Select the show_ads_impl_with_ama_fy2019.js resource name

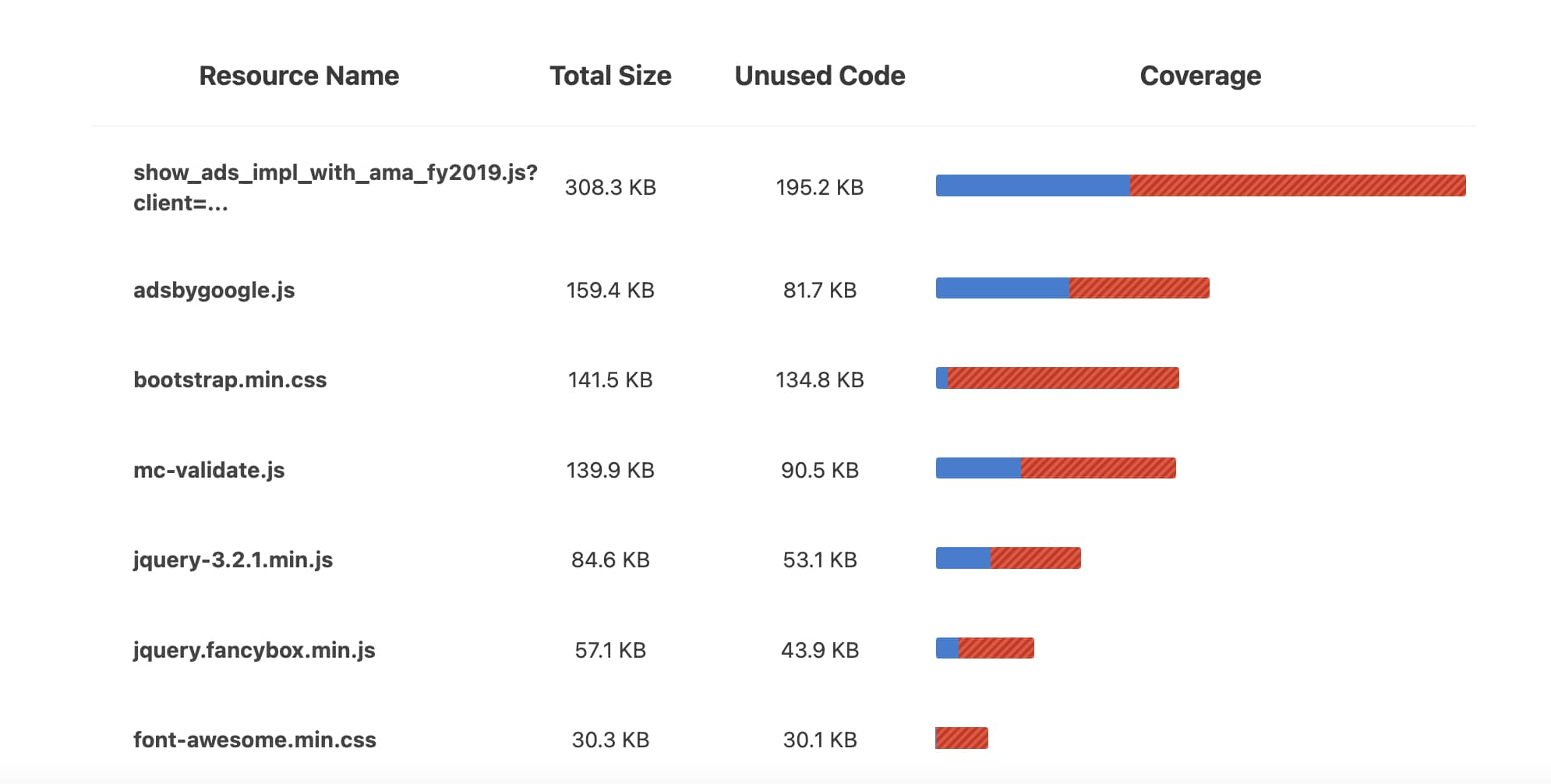click(335, 187)
